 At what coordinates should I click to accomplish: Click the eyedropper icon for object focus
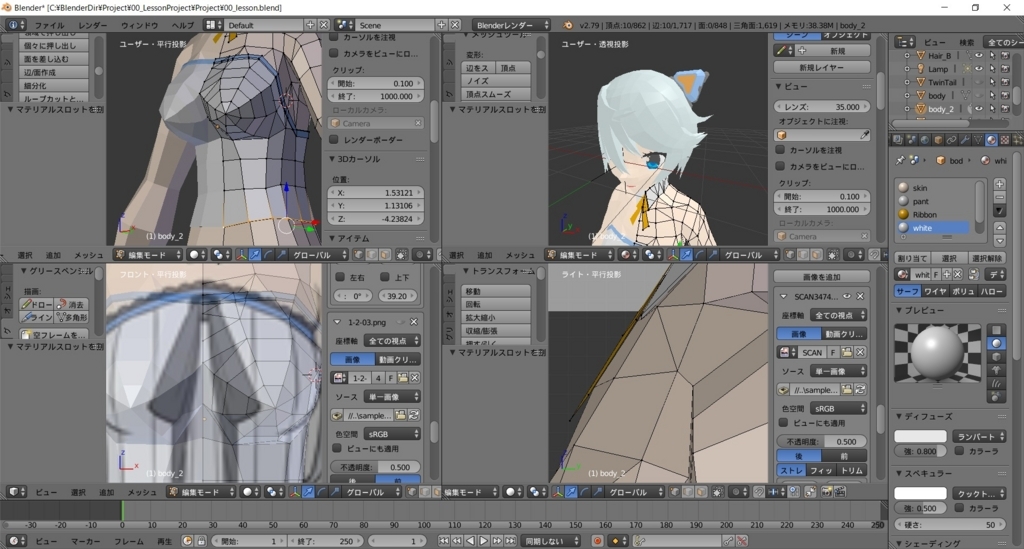[x=865, y=135]
